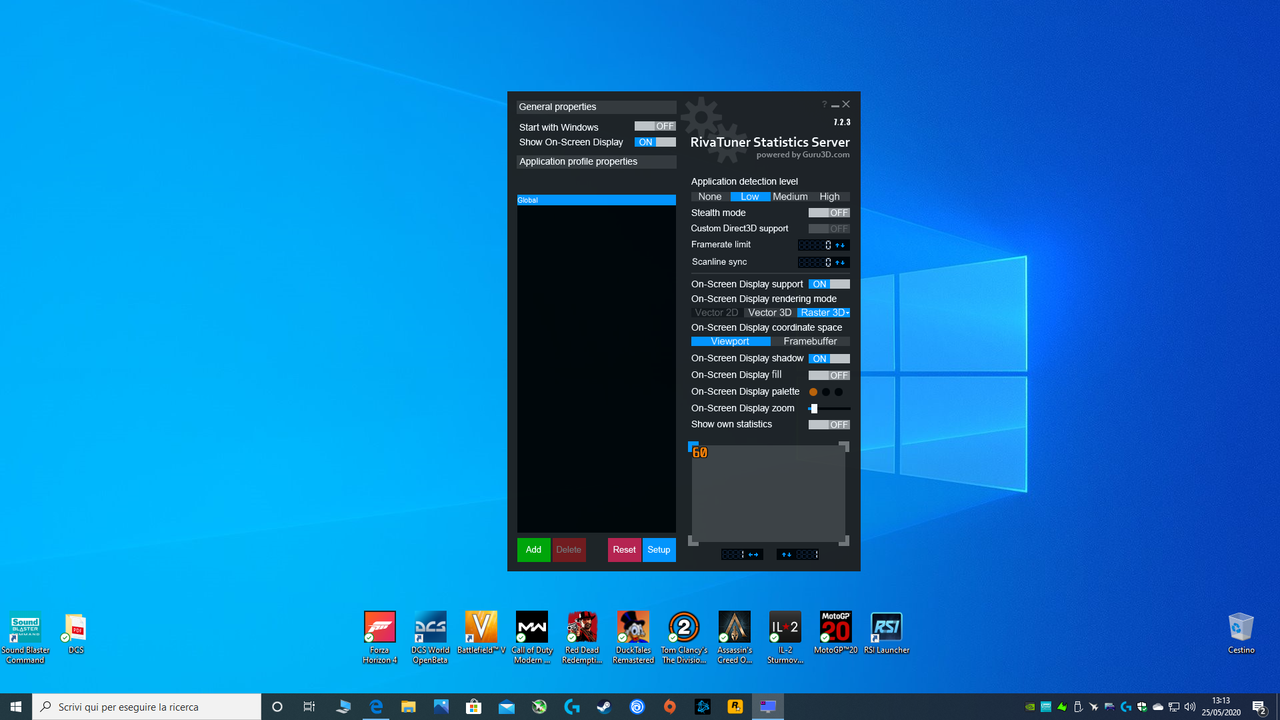Toggle On-Screen Display support switch
Viewport: 1280px width, 720px height.
(829, 284)
